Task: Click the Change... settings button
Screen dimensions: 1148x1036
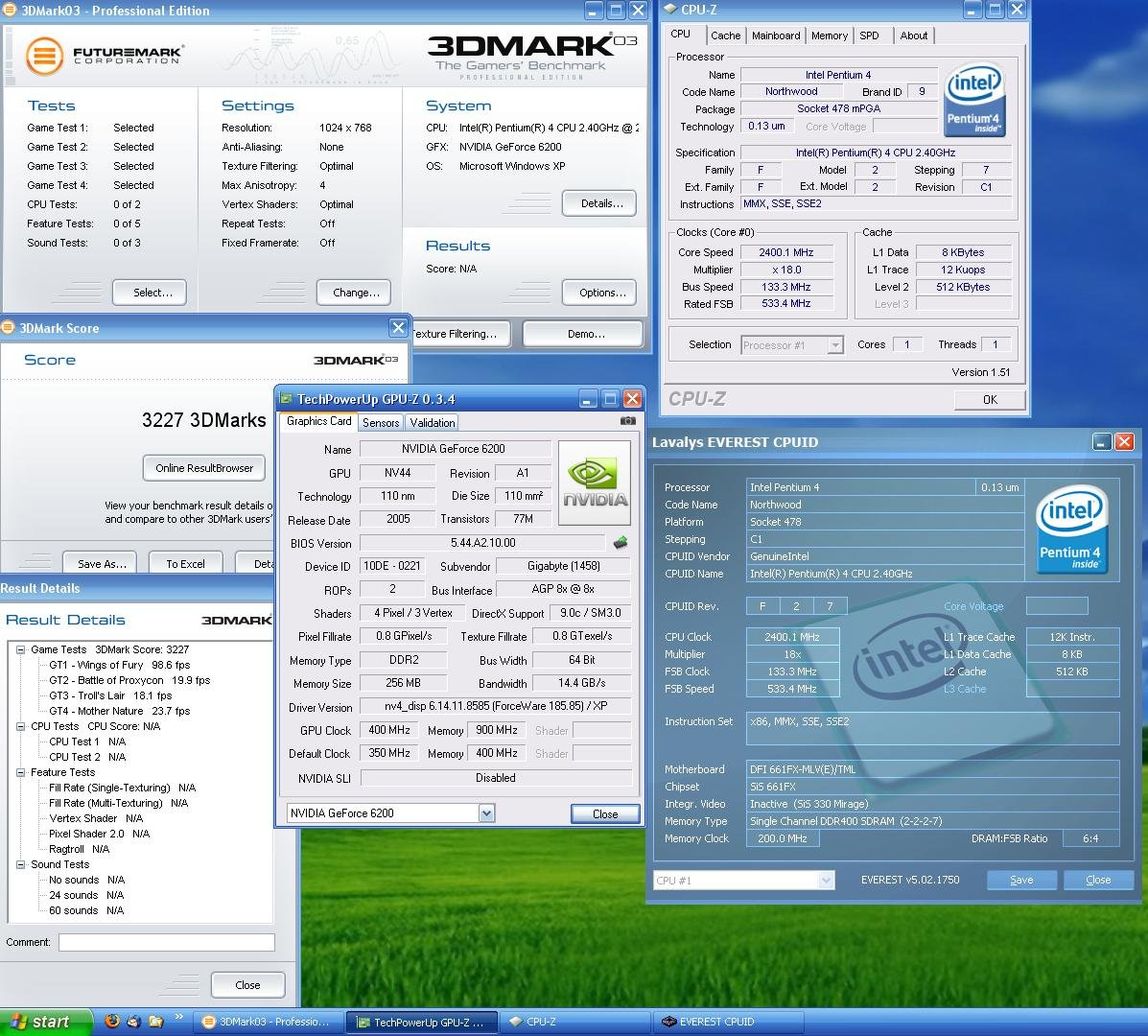Action: pos(354,293)
